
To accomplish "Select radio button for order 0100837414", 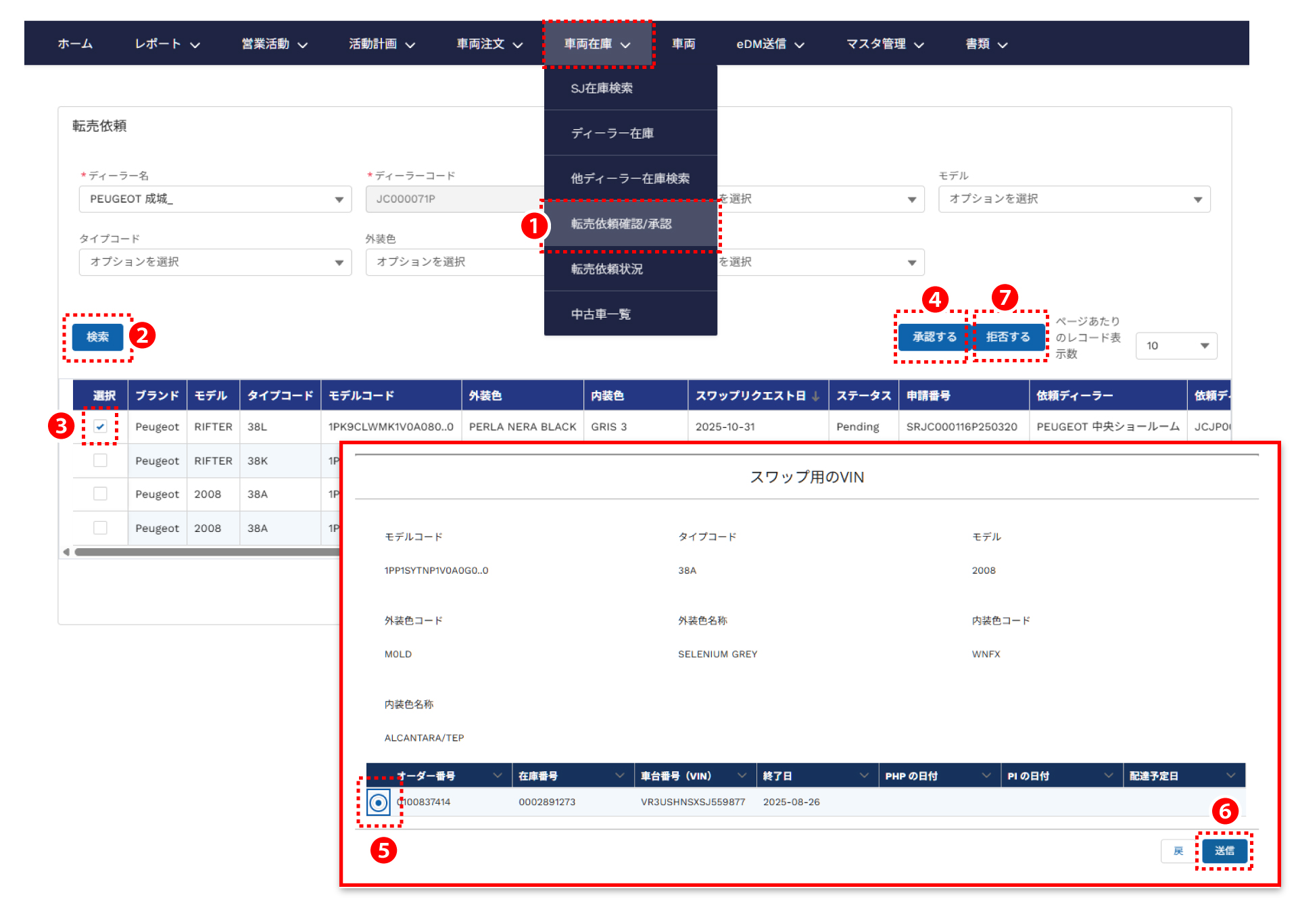I will click(x=379, y=802).
